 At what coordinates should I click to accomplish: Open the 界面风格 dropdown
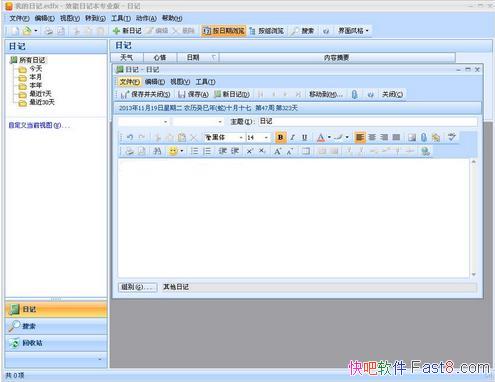pyautogui.click(x=353, y=31)
